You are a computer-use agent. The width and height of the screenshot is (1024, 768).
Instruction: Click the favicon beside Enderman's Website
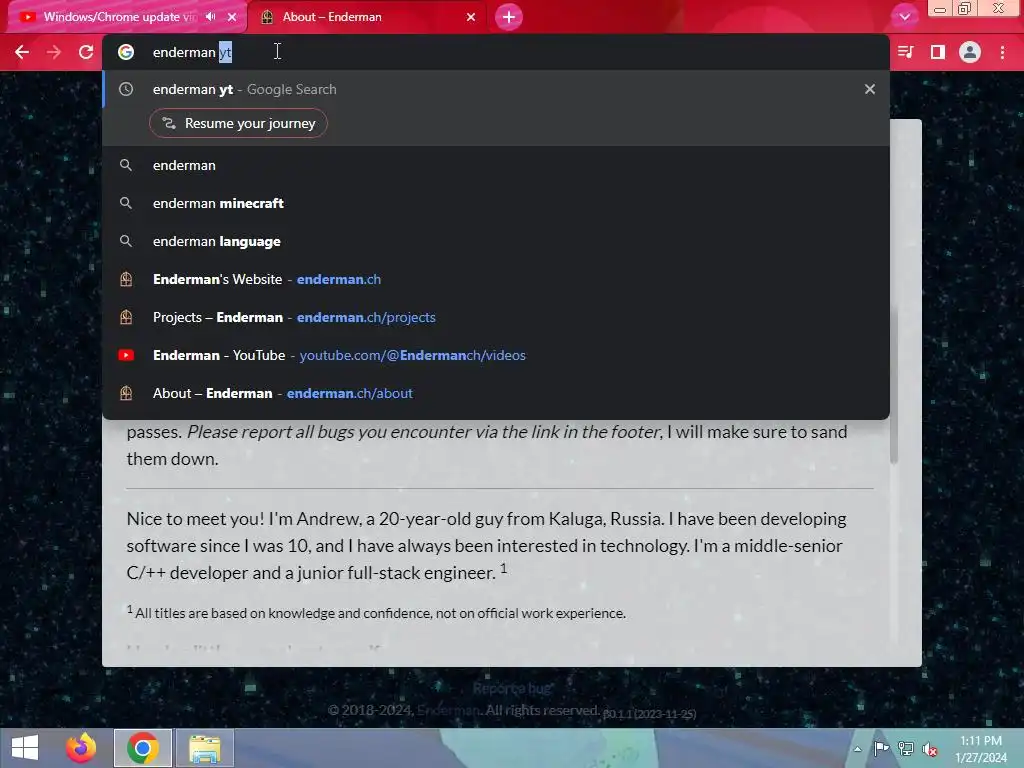pyautogui.click(x=126, y=279)
